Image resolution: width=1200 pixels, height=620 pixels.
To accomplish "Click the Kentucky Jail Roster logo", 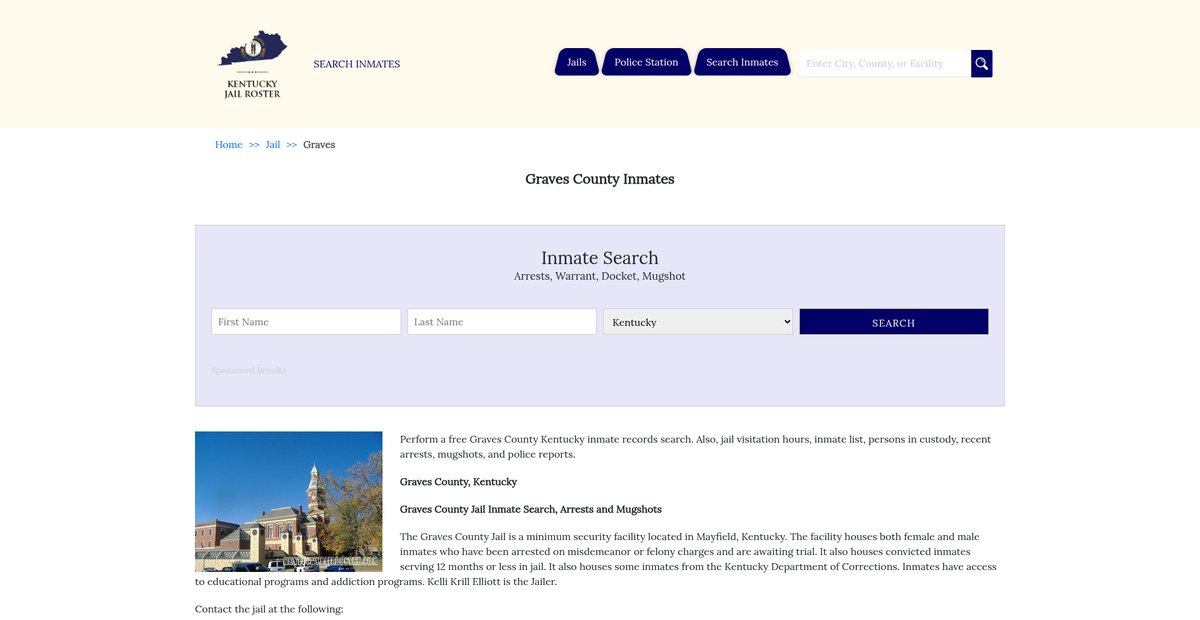I will [x=252, y=64].
